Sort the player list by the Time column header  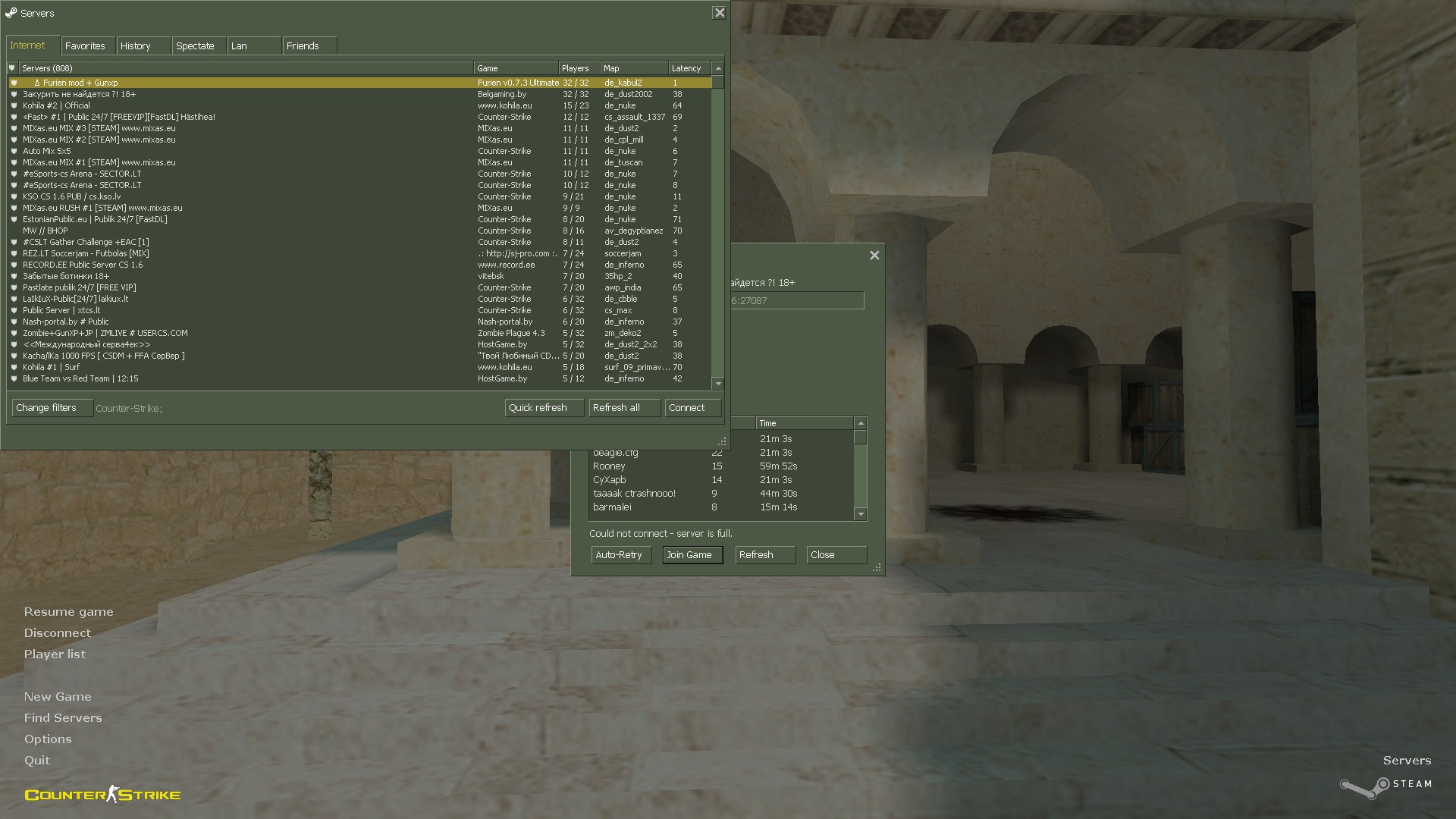805,423
